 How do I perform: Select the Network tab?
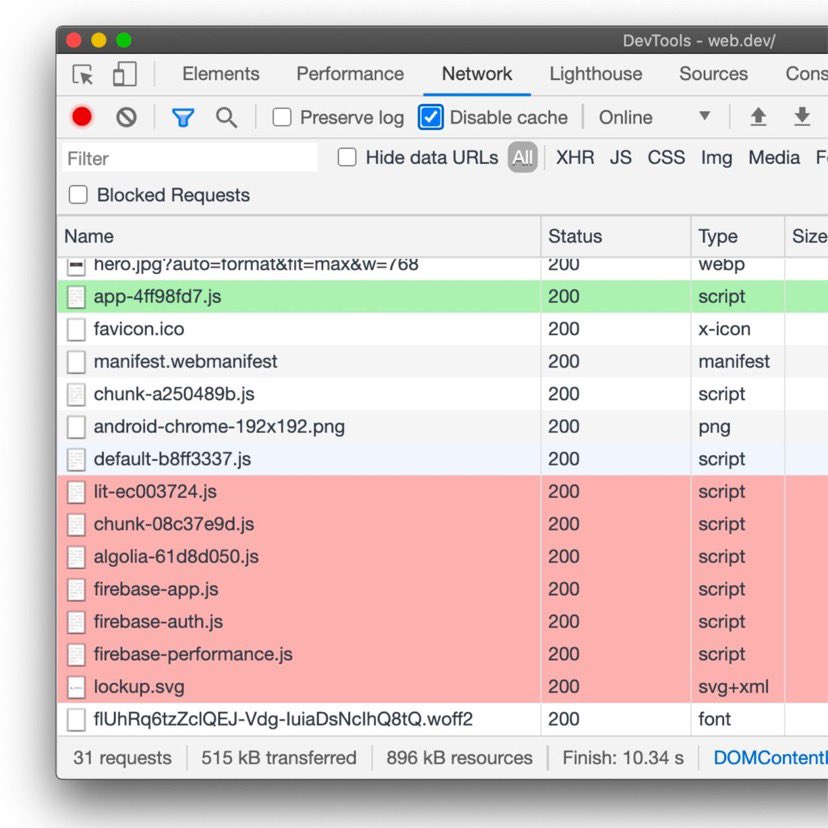(x=477, y=74)
